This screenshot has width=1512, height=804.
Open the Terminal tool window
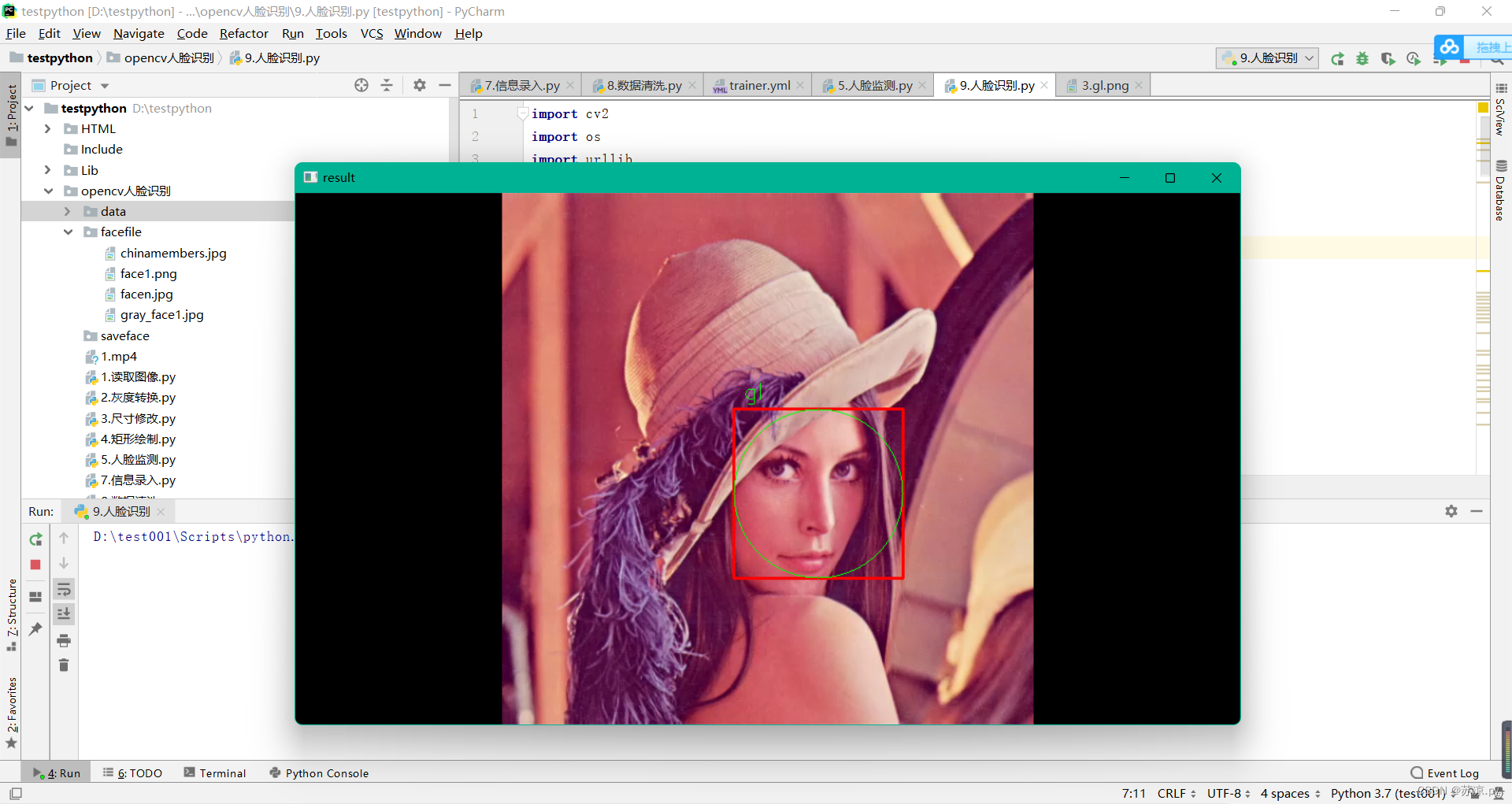pos(215,773)
